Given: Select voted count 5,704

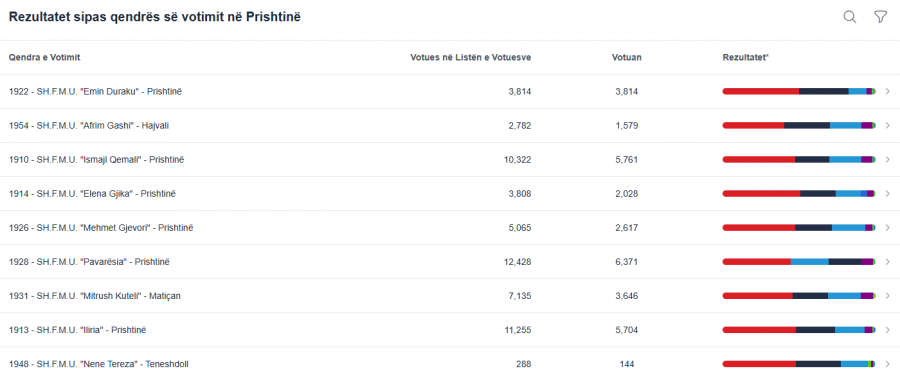Looking at the screenshot, I should [627, 330].
